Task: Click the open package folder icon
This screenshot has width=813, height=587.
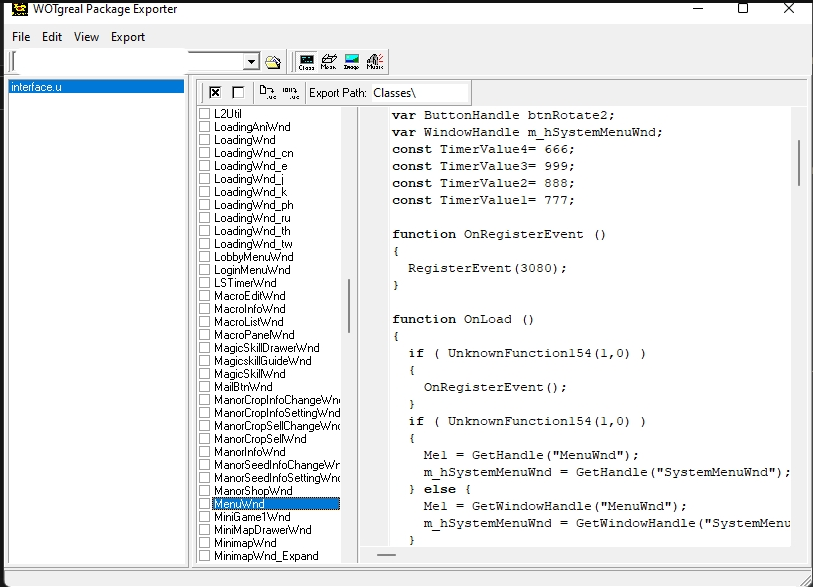Action: (273, 62)
